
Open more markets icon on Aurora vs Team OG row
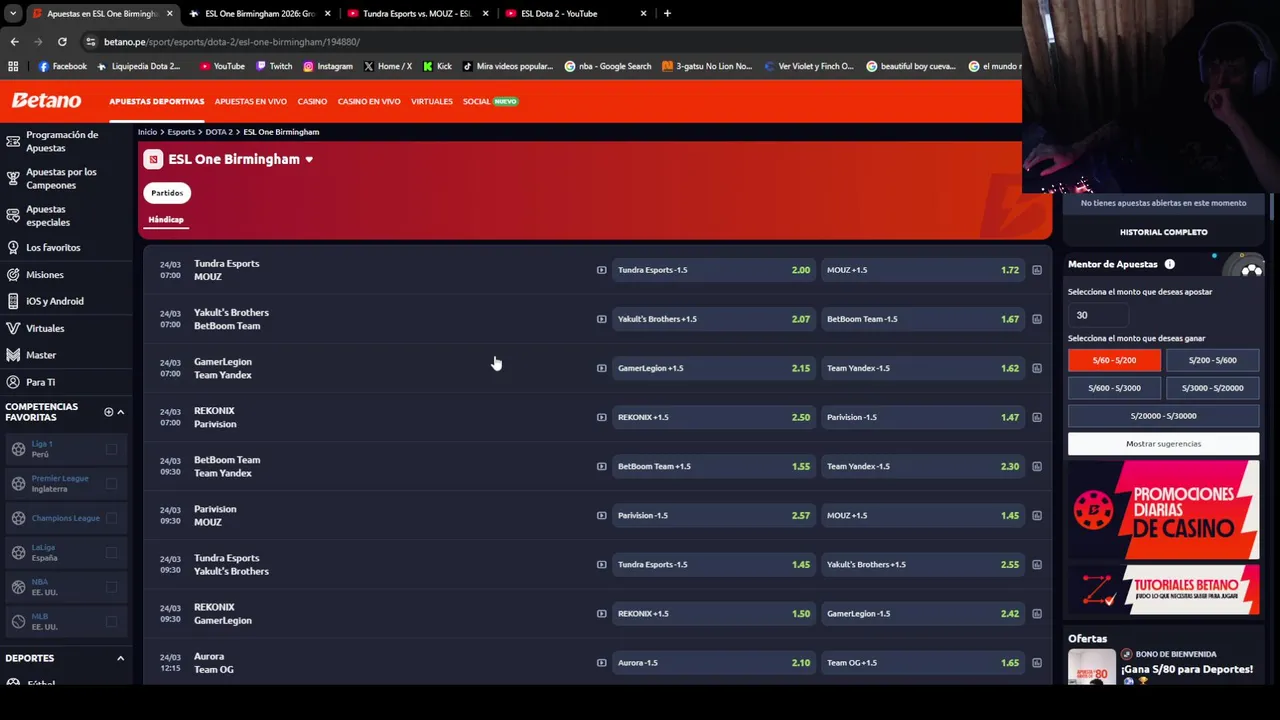(x=1037, y=663)
